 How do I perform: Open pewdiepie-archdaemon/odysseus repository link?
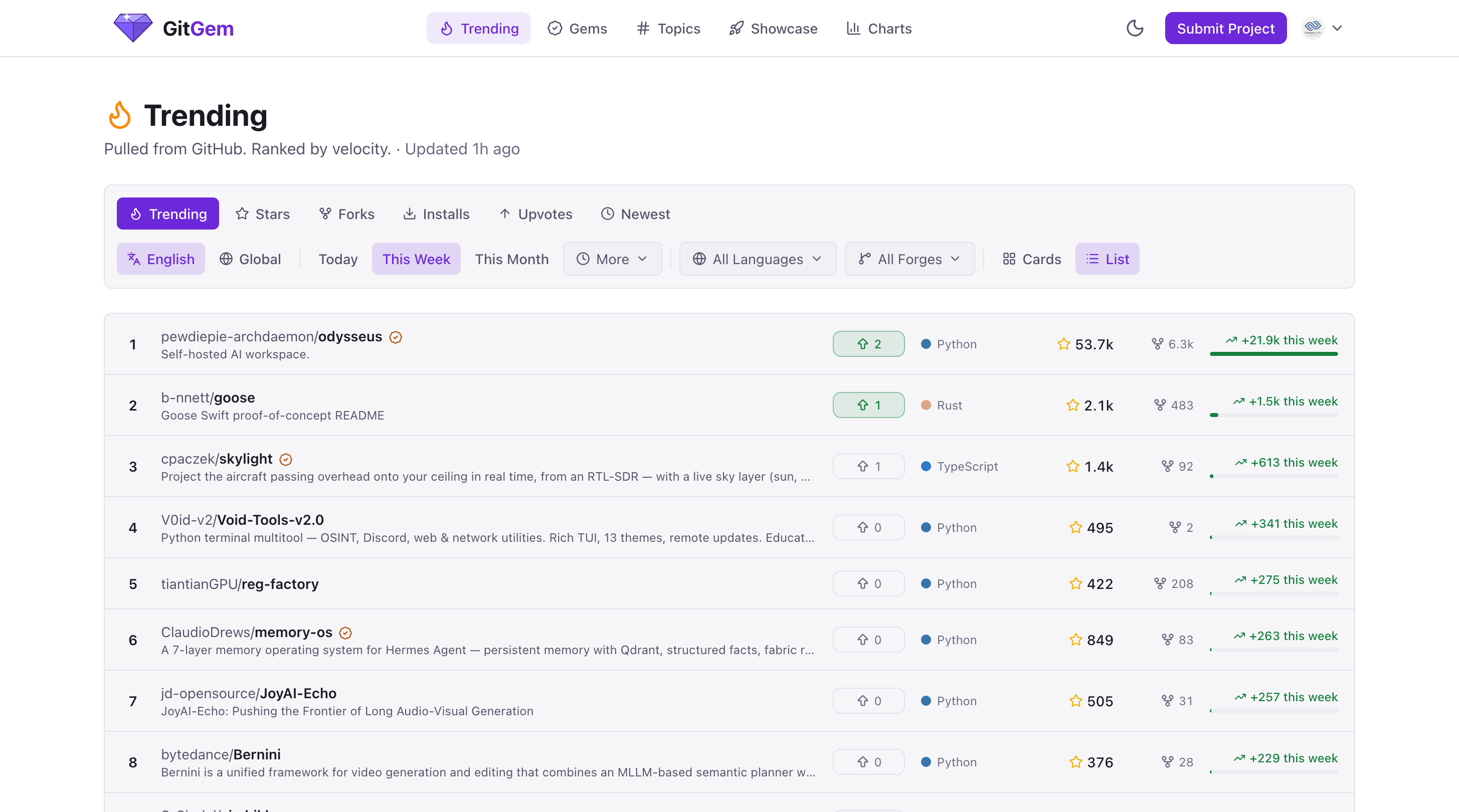click(x=271, y=336)
